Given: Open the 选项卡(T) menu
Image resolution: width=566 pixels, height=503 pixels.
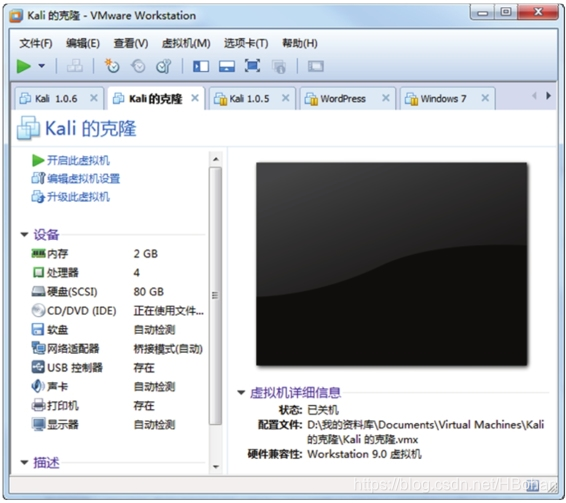Looking at the screenshot, I should pos(246,43).
